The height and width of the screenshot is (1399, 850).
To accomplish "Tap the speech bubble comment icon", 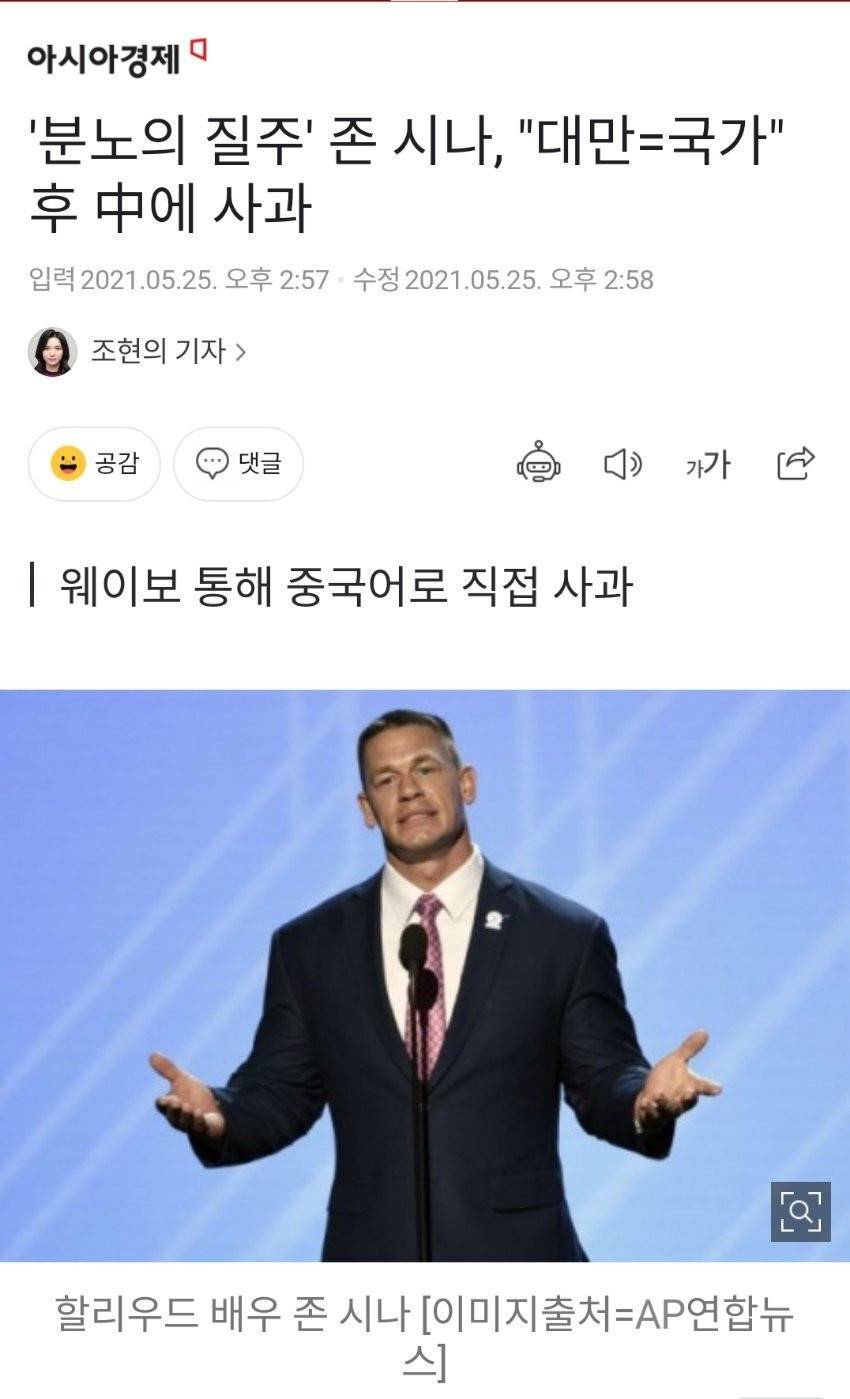I will click(212, 463).
